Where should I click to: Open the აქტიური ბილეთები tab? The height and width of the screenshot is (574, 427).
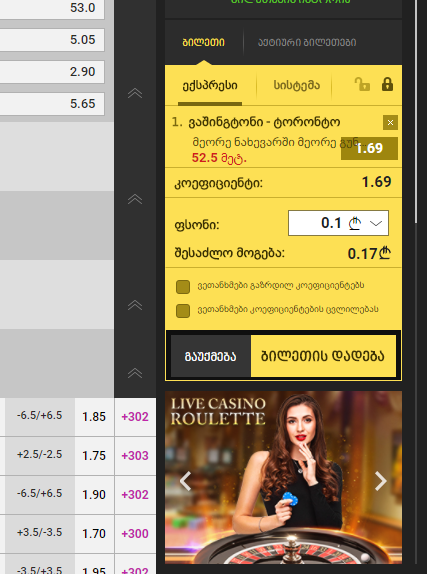click(307, 42)
